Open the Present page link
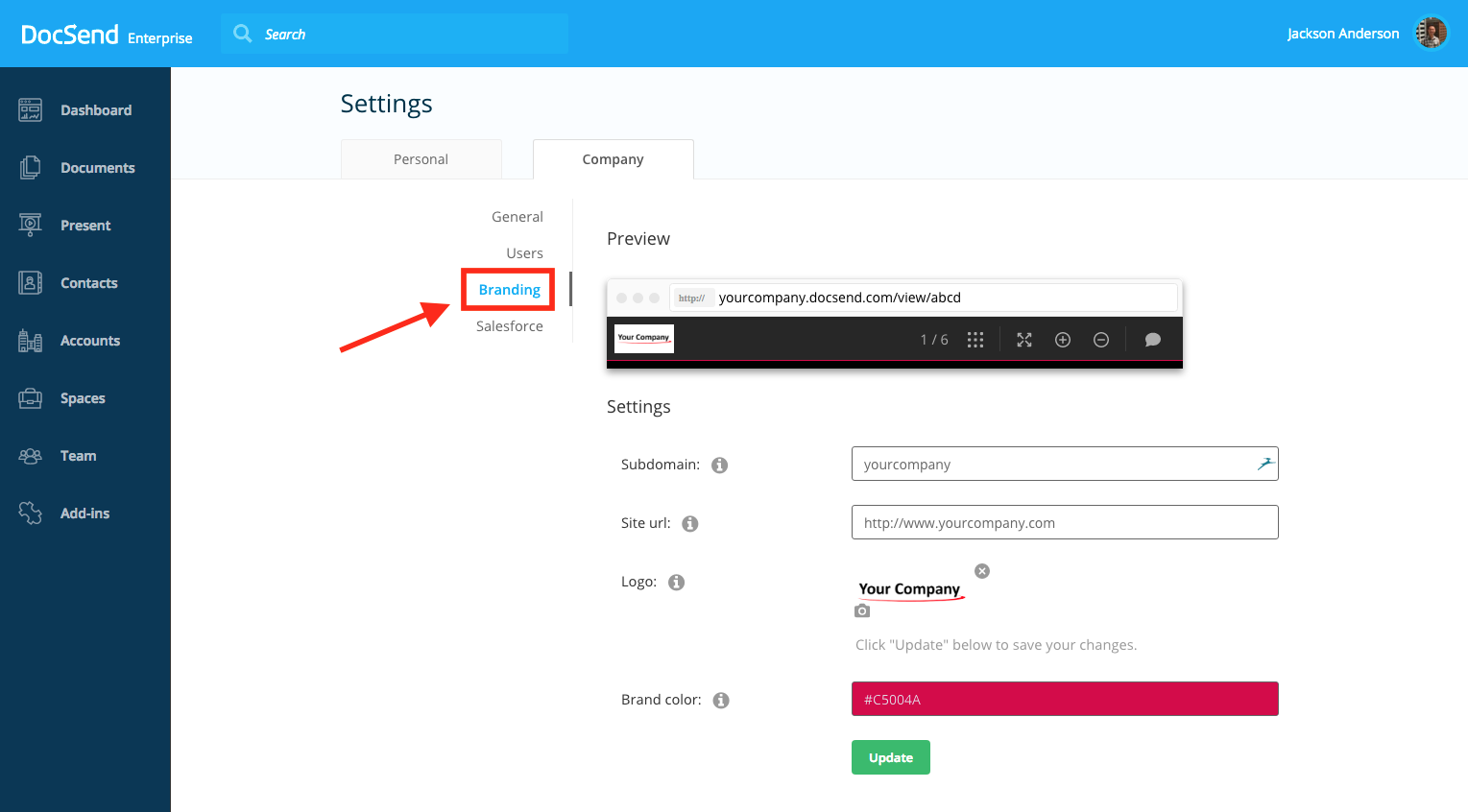 coord(85,226)
